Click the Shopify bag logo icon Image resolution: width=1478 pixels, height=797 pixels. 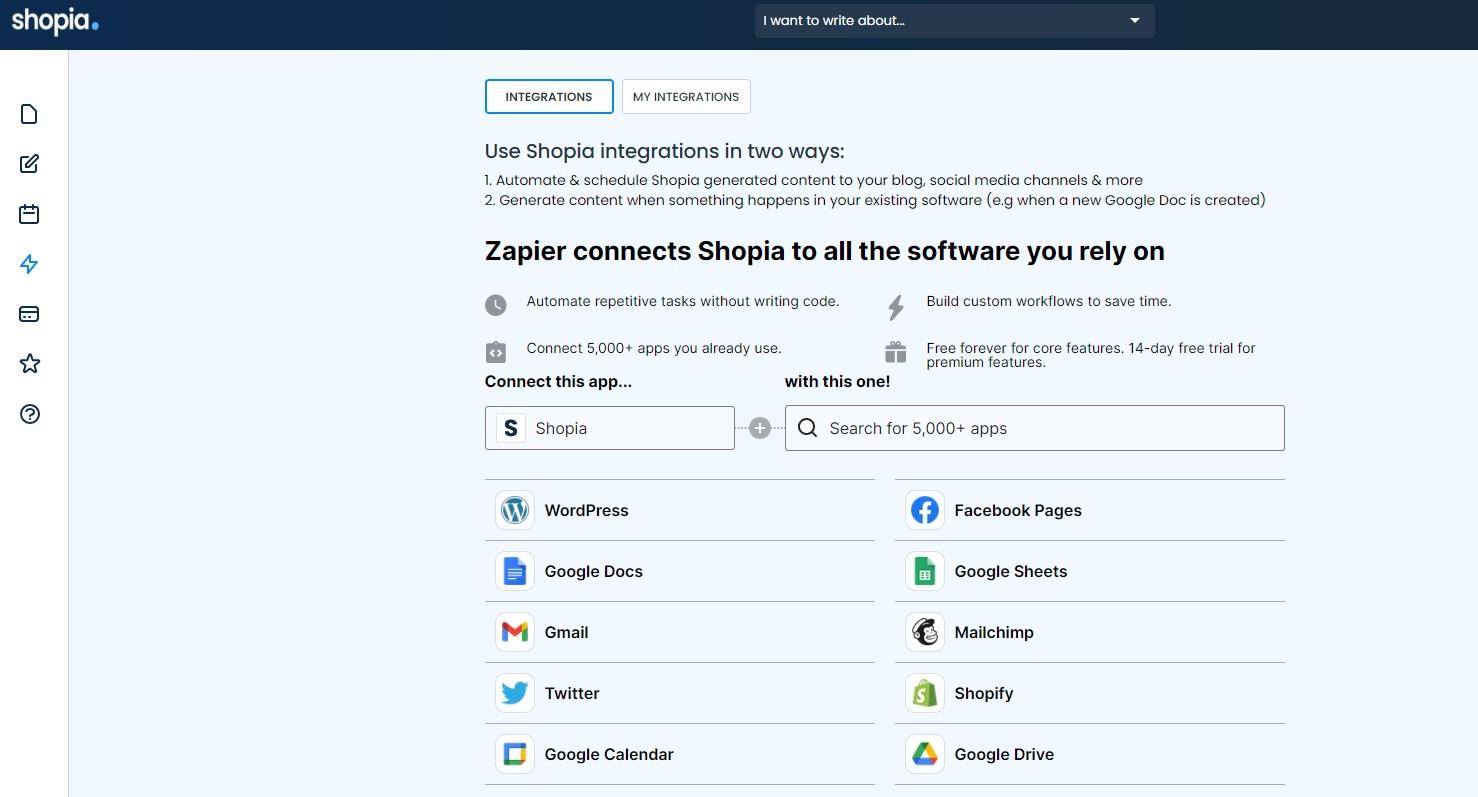point(925,693)
